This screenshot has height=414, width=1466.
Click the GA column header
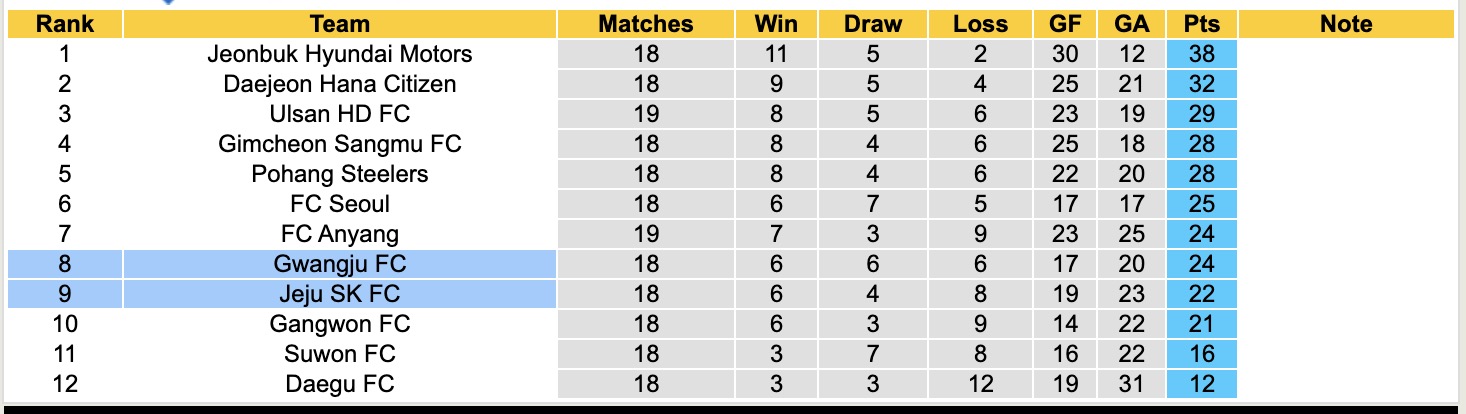pos(1131,24)
